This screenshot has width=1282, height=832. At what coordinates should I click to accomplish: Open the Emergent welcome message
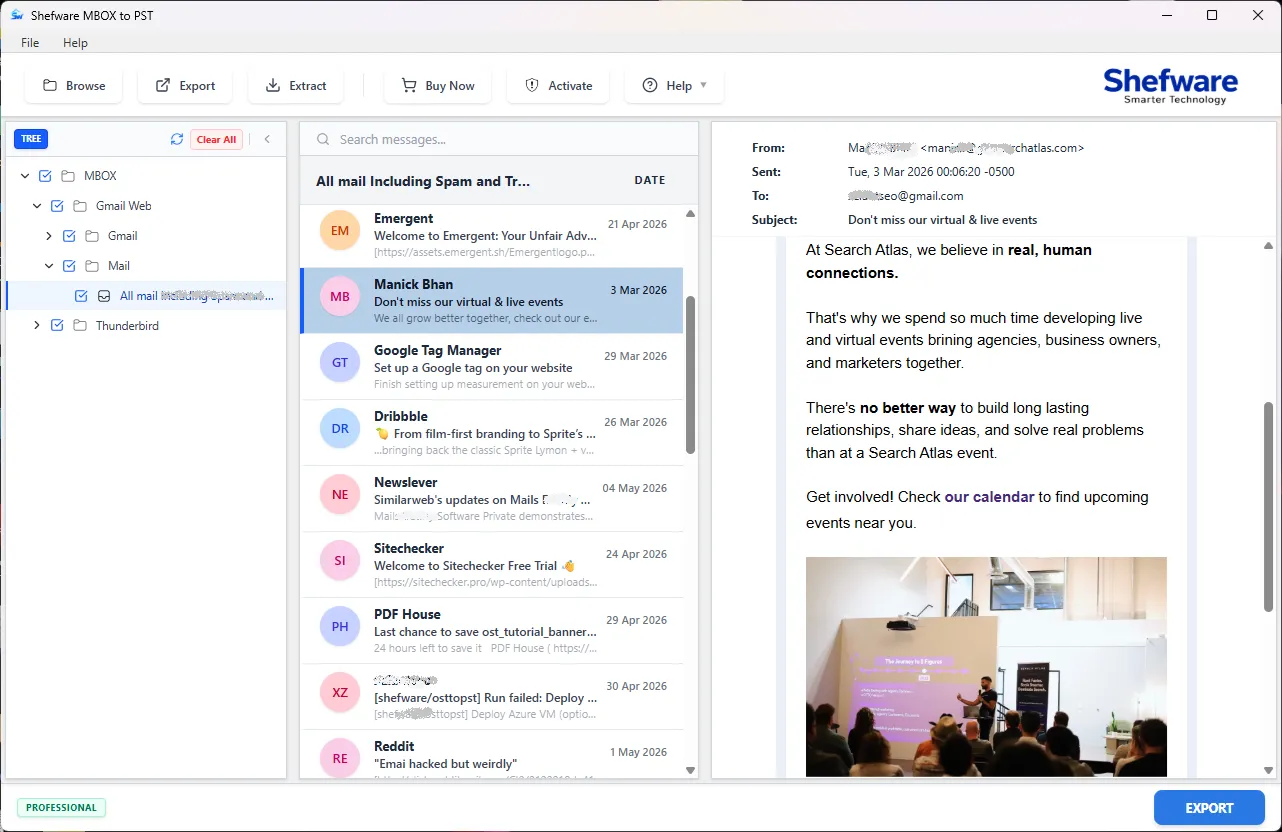(492, 235)
